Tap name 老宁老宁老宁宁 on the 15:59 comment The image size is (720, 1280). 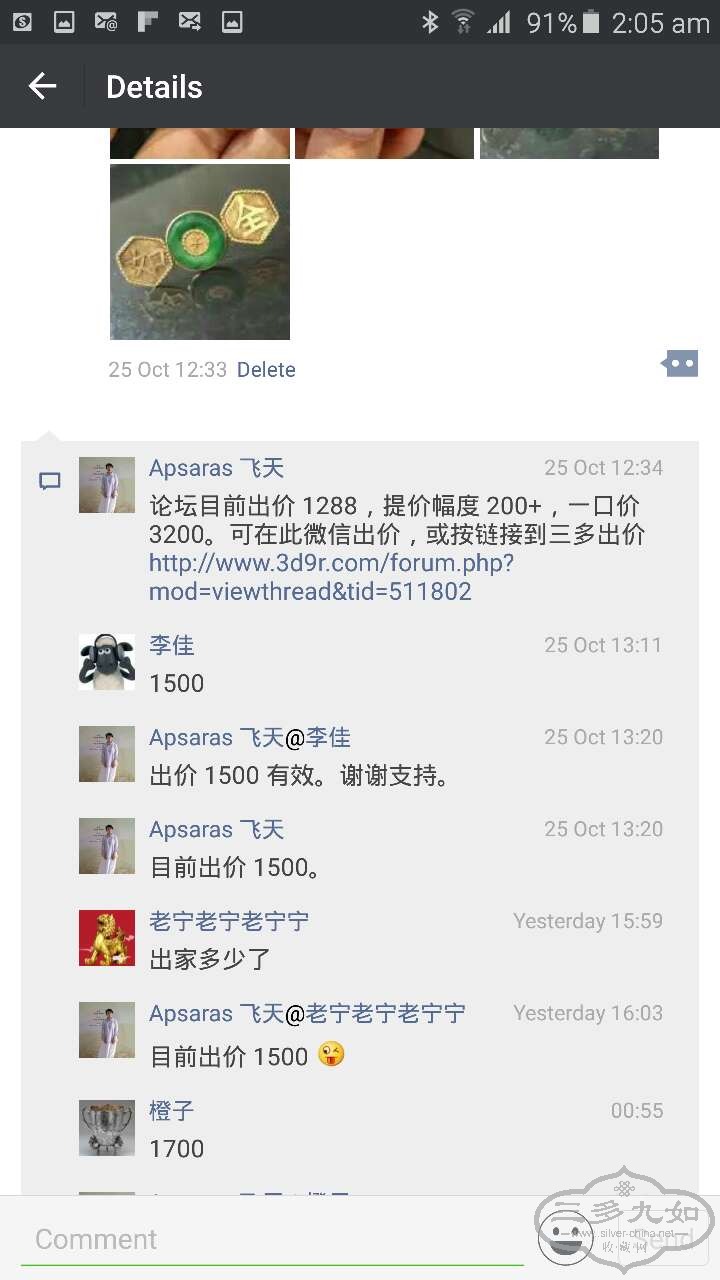(x=229, y=921)
